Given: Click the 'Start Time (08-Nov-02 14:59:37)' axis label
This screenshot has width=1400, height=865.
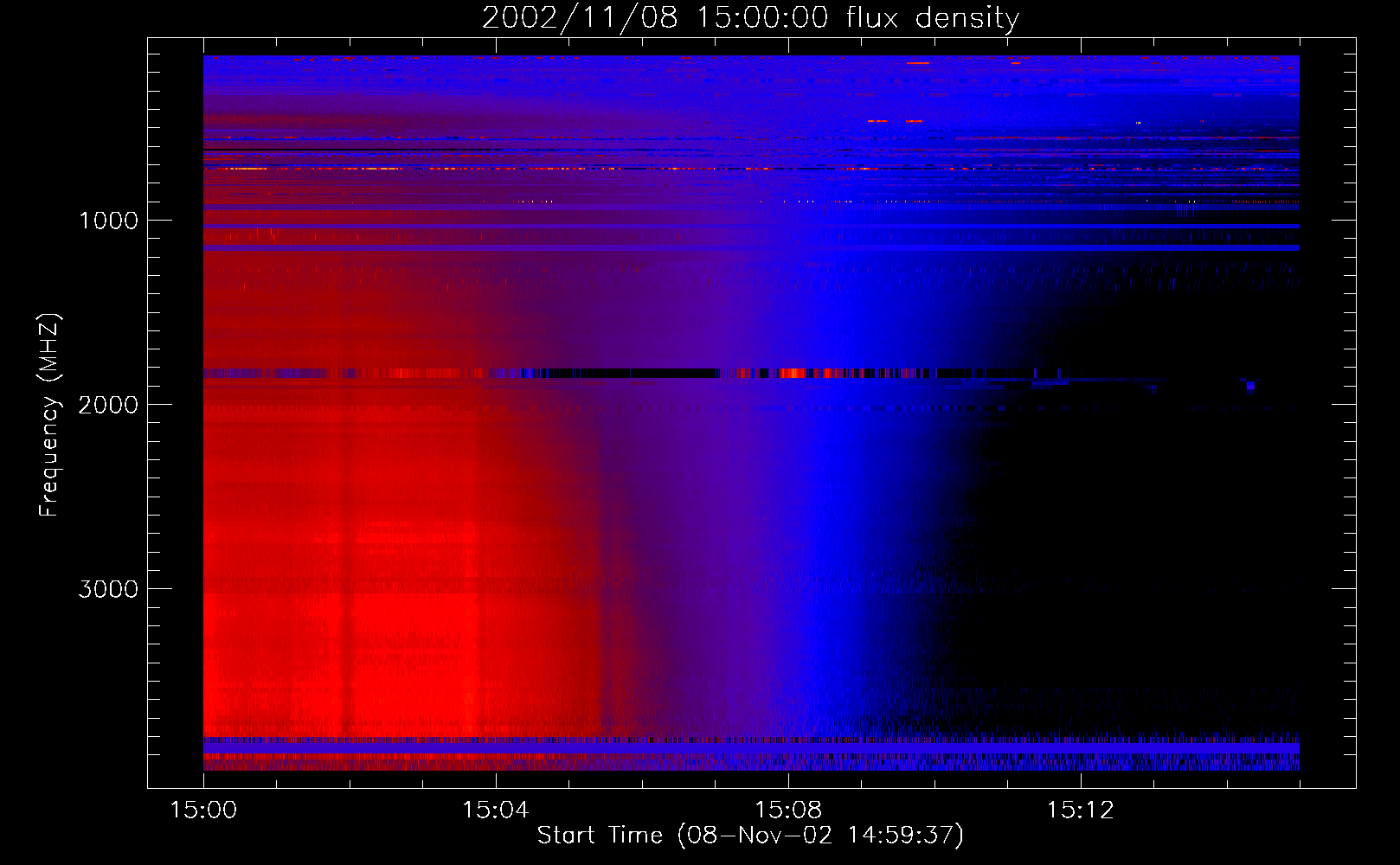Looking at the screenshot, I should click(x=750, y=836).
